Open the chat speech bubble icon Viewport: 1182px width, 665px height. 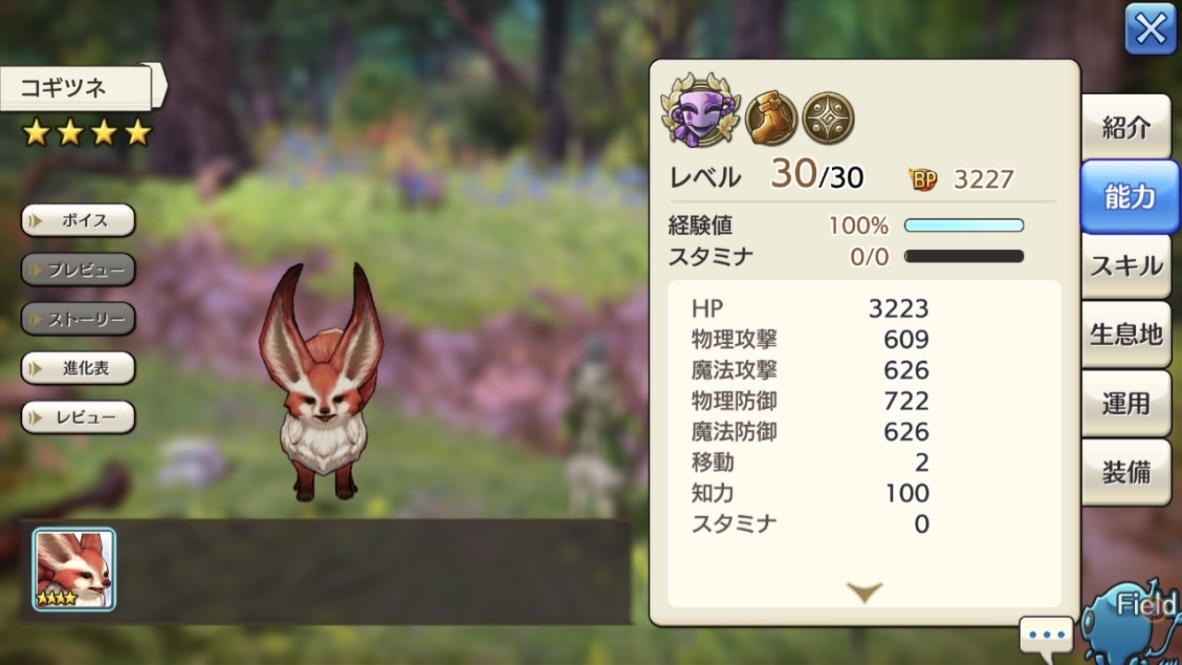(x=1046, y=636)
